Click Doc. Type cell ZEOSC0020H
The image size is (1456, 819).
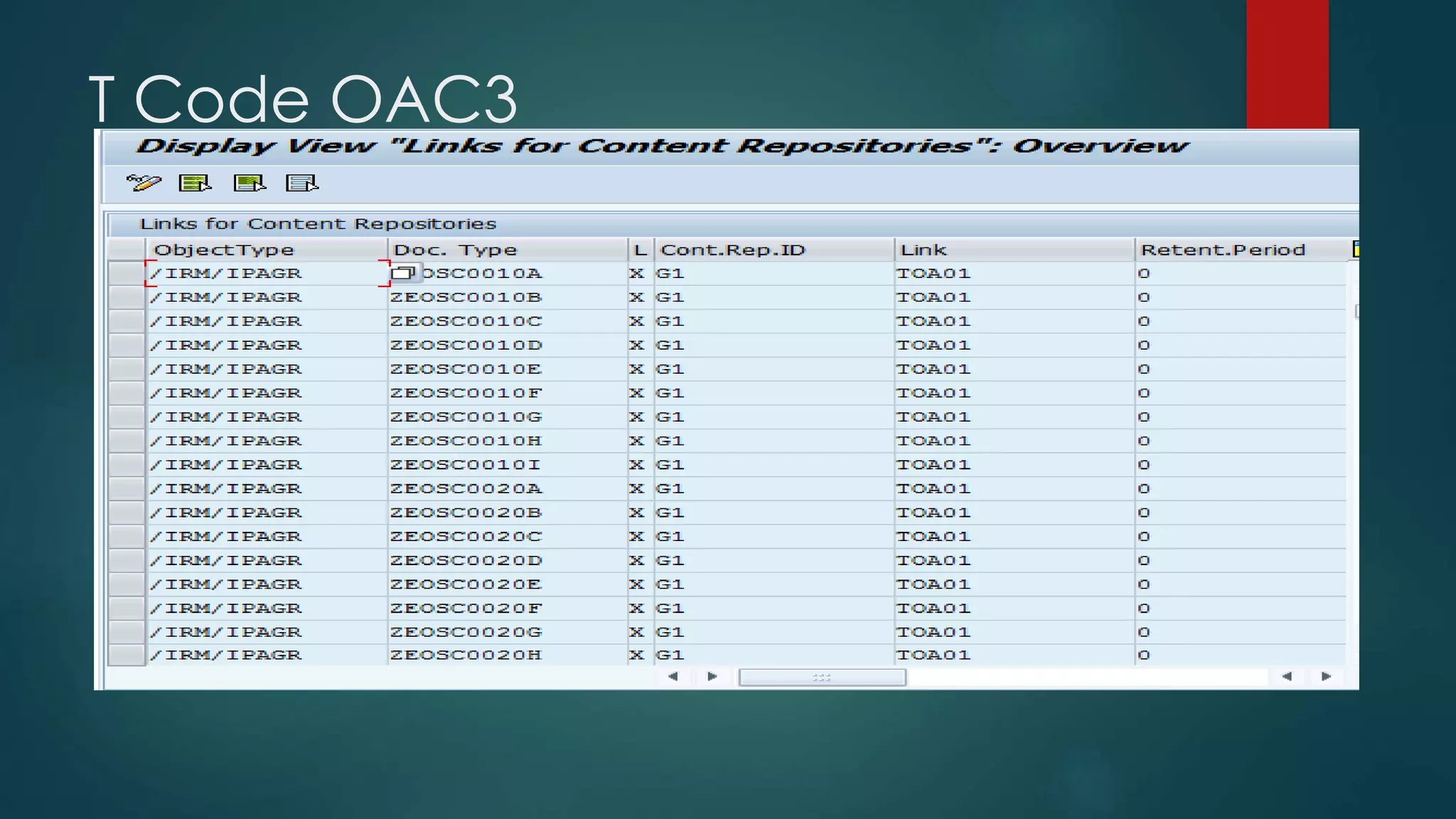coord(508,655)
